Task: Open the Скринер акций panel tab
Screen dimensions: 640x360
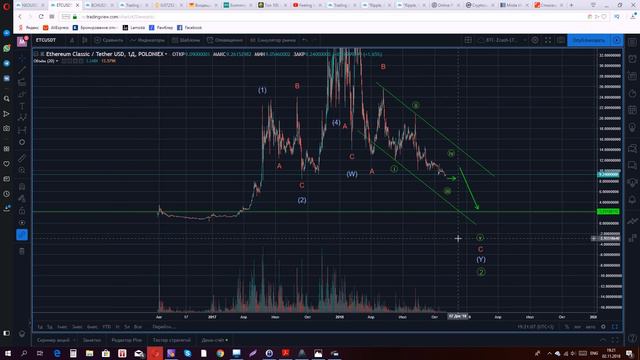Action: [53, 340]
